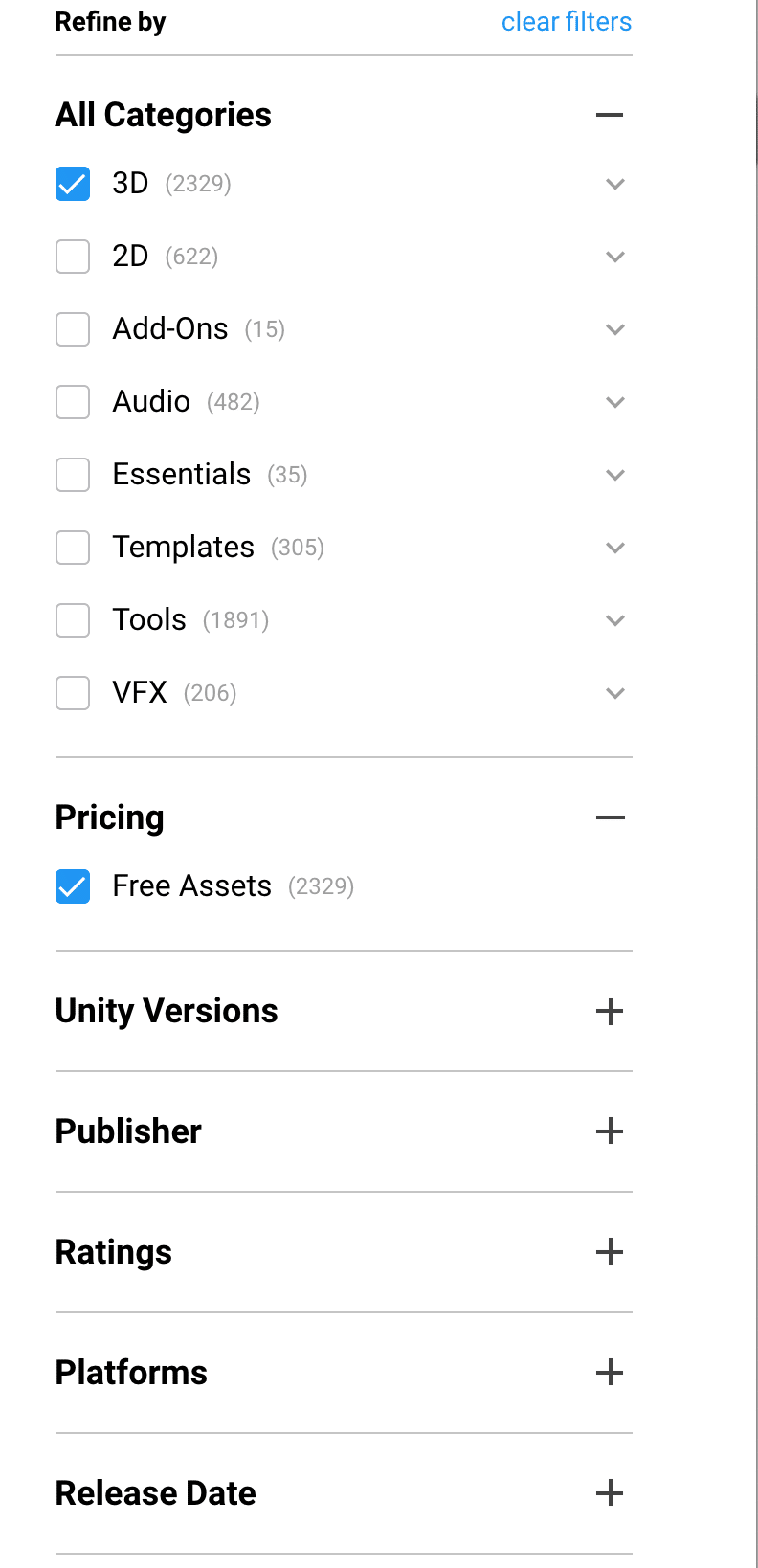758x1568 pixels.
Task: Expand the Add-Ons subcategories chevron
Action: pos(615,329)
